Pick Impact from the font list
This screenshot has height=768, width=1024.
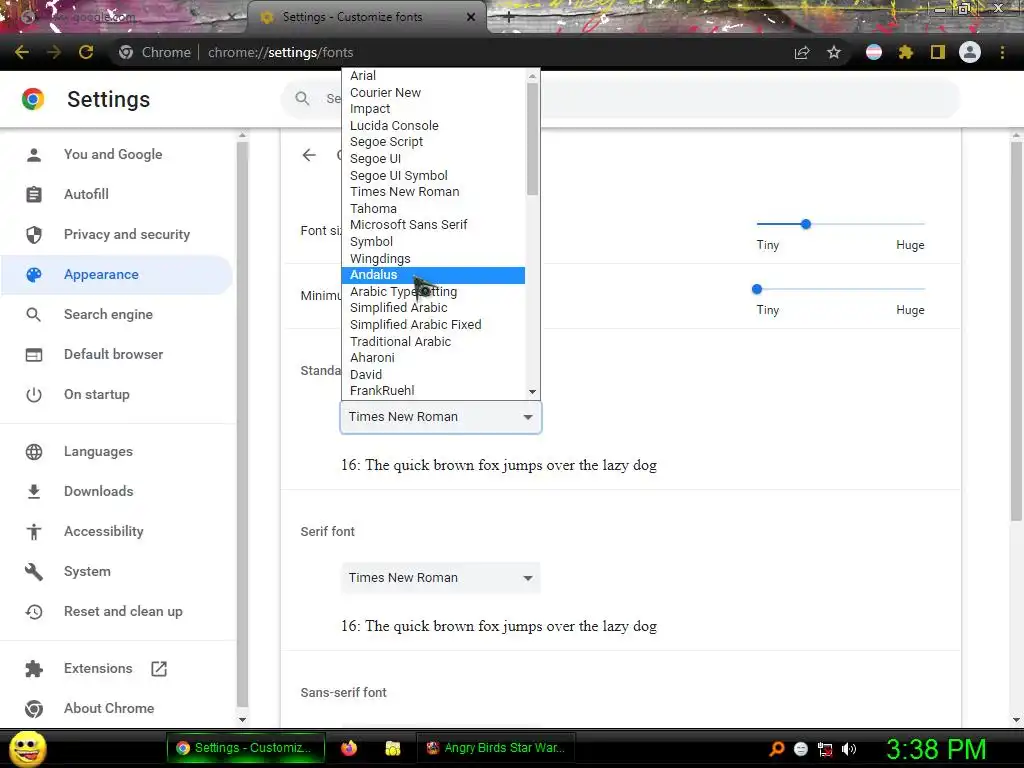pyautogui.click(x=433, y=109)
